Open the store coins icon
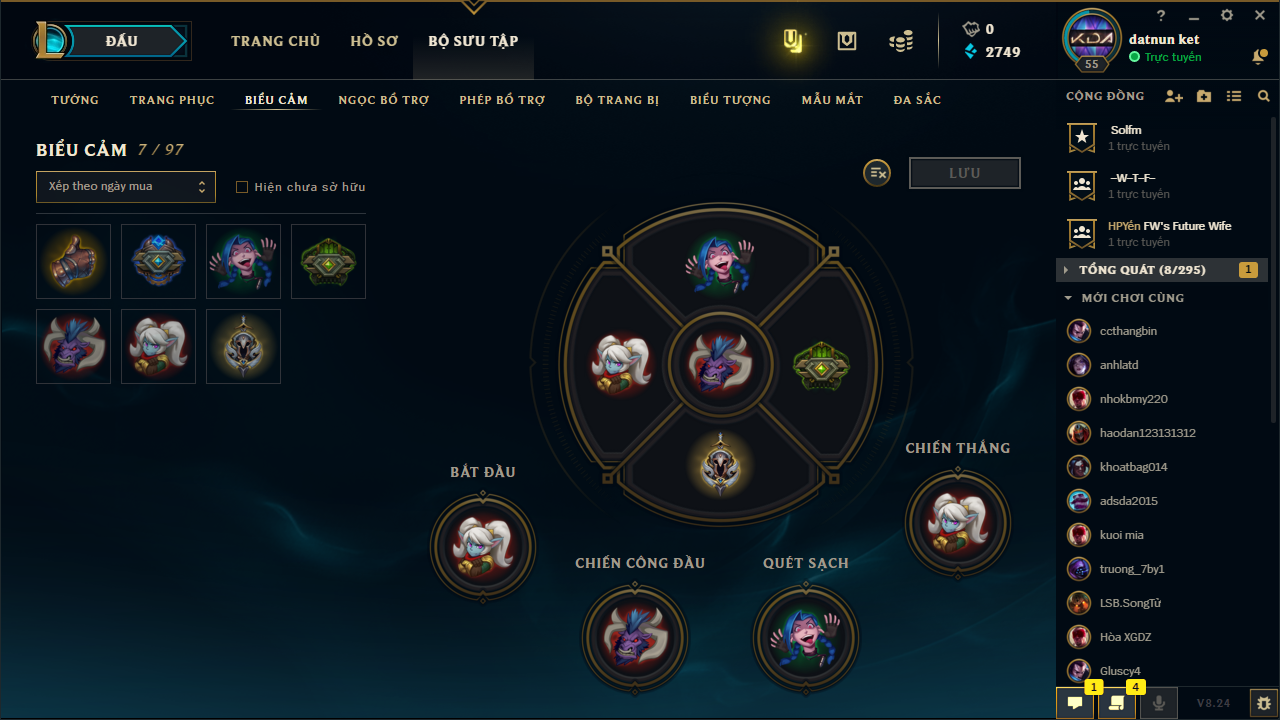1280x720 pixels. [901, 41]
